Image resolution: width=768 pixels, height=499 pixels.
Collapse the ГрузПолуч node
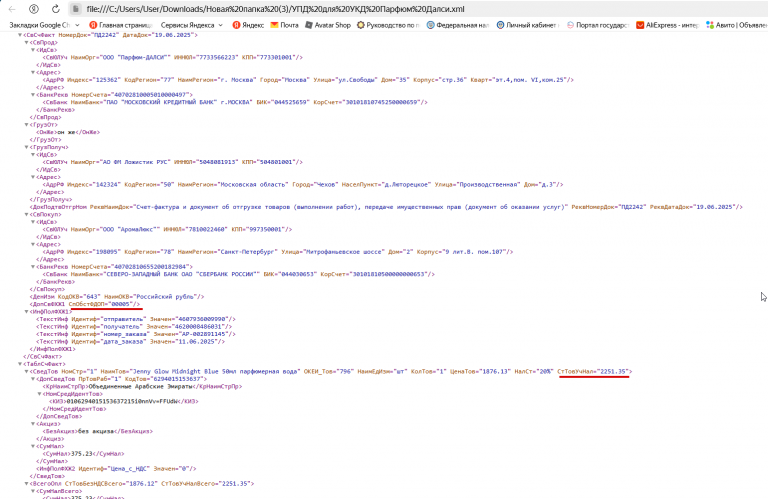point(26,147)
